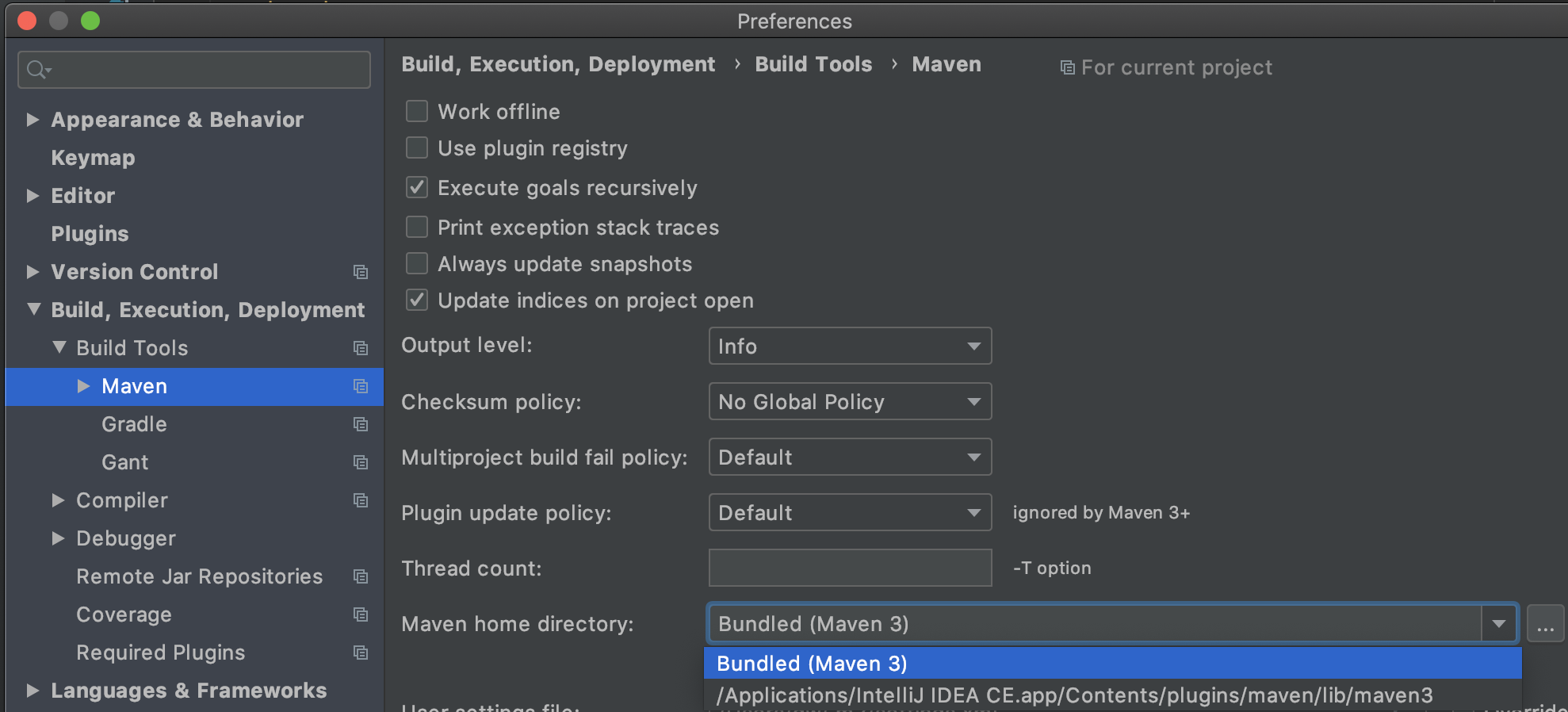Click the 'For current project' indicator icon
The image size is (1568, 712).
click(x=1067, y=67)
